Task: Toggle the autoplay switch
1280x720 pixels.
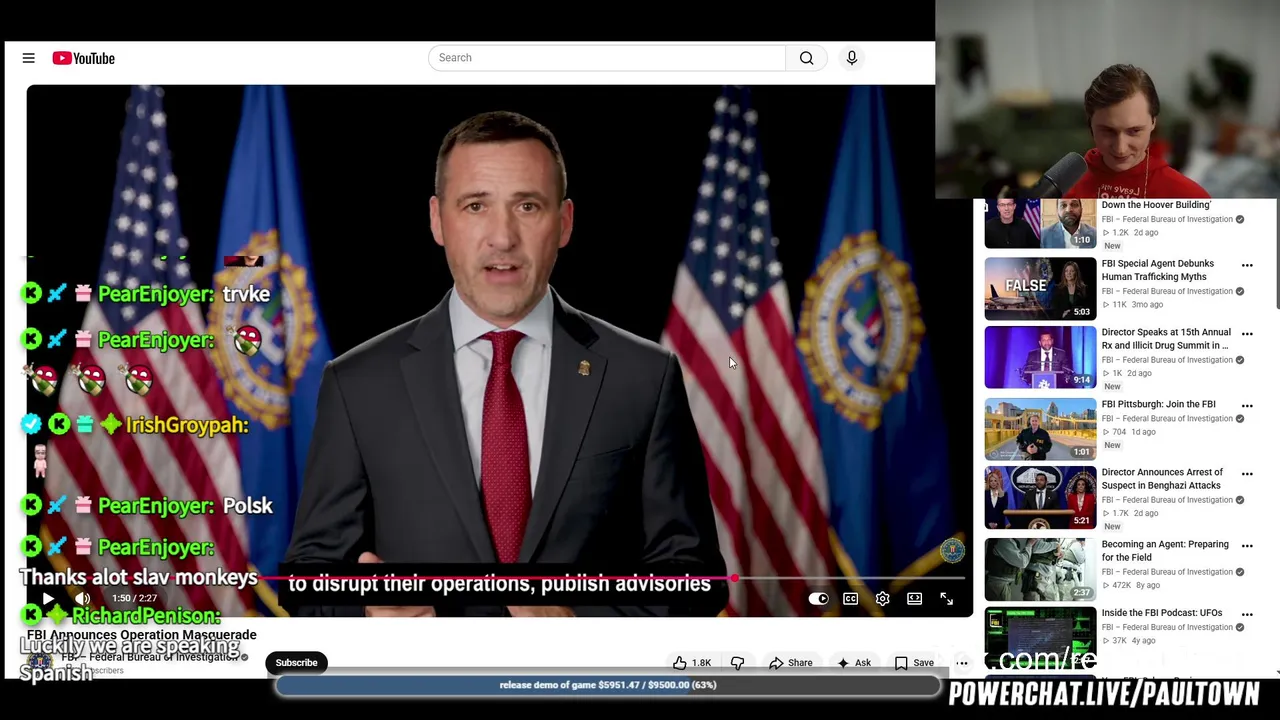Action: pyautogui.click(x=818, y=598)
